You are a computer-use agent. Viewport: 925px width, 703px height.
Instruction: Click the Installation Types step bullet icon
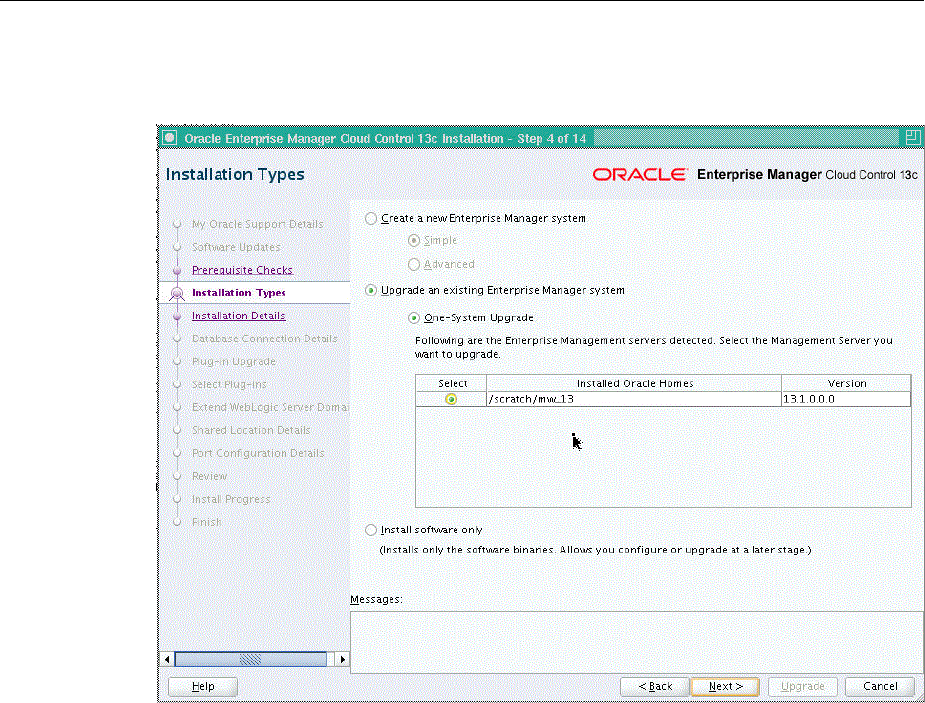pos(176,293)
